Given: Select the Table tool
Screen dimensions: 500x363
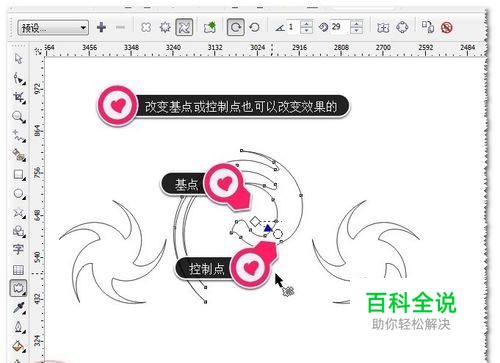Looking at the screenshot, I should (18, 270).
